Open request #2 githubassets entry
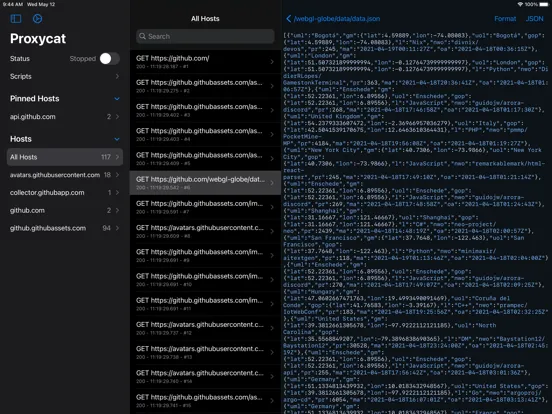The image size is (552, 414). click(x=205, y=86)
